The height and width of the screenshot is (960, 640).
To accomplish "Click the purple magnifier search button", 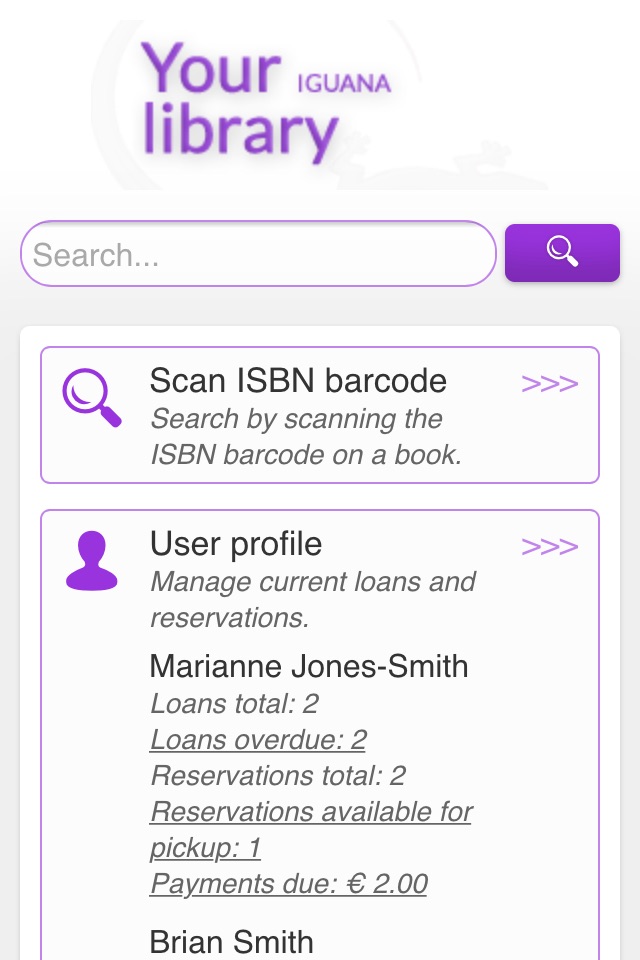I will [x=562, y=253].
